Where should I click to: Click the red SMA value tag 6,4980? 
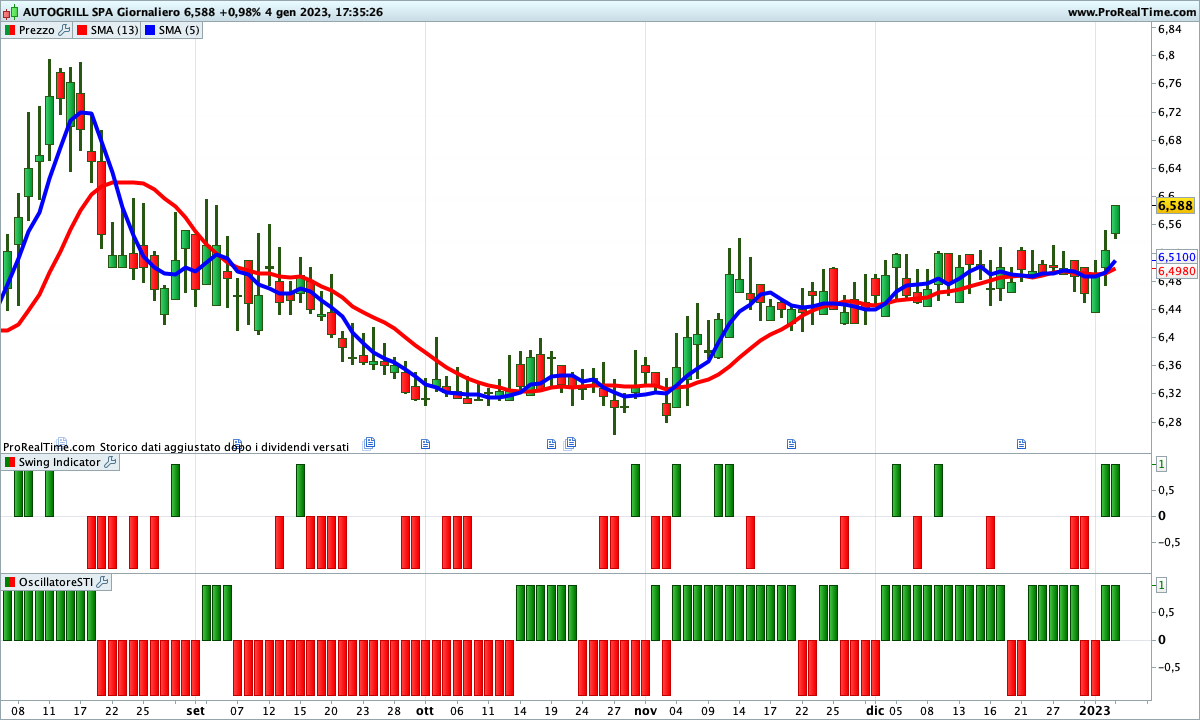click(1177, 271)
